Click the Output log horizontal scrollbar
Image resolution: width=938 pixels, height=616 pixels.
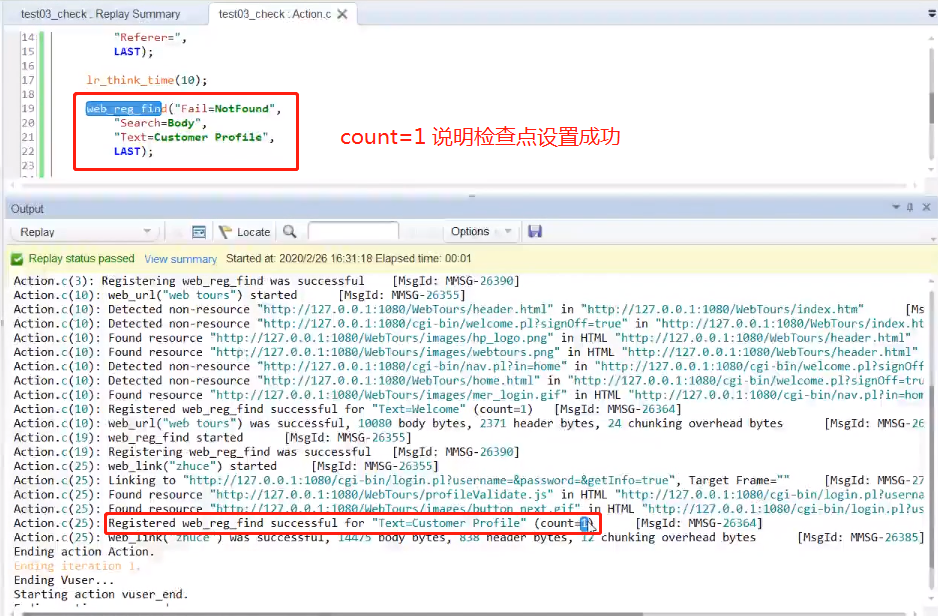(x=333, y=613)
